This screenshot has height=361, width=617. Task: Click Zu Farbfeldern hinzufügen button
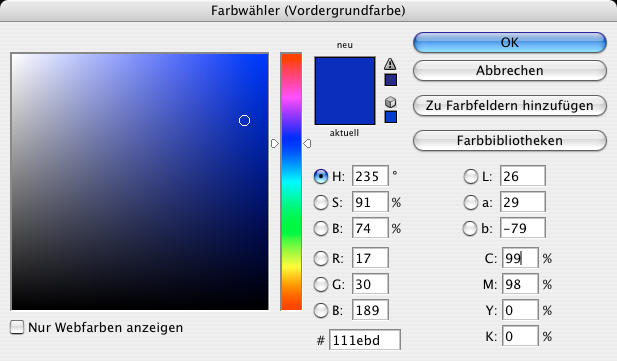[510, 106]
